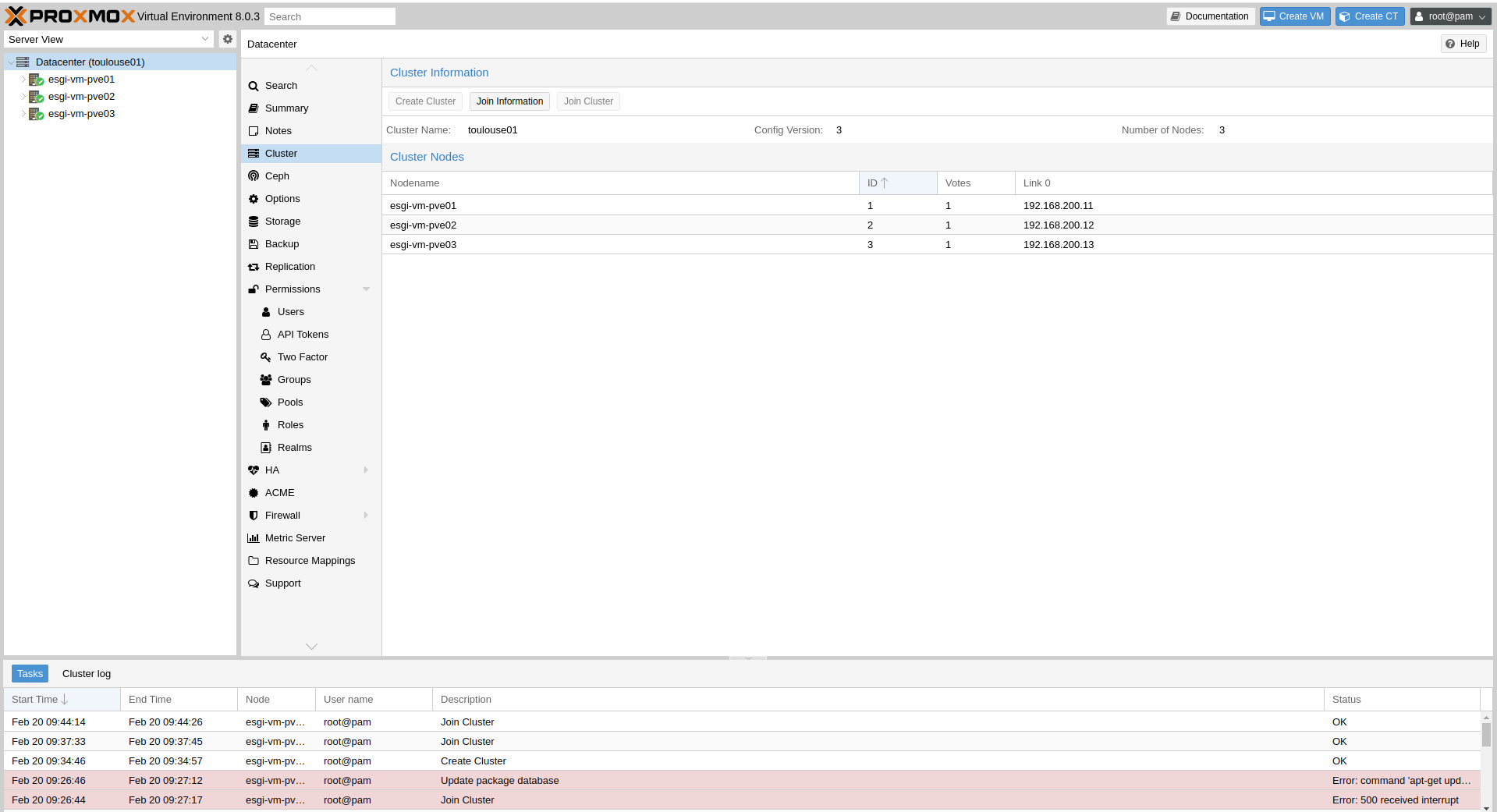Click the Options gear icon
The width and height of the screenshot is (1497, 812).
point(254,199)
